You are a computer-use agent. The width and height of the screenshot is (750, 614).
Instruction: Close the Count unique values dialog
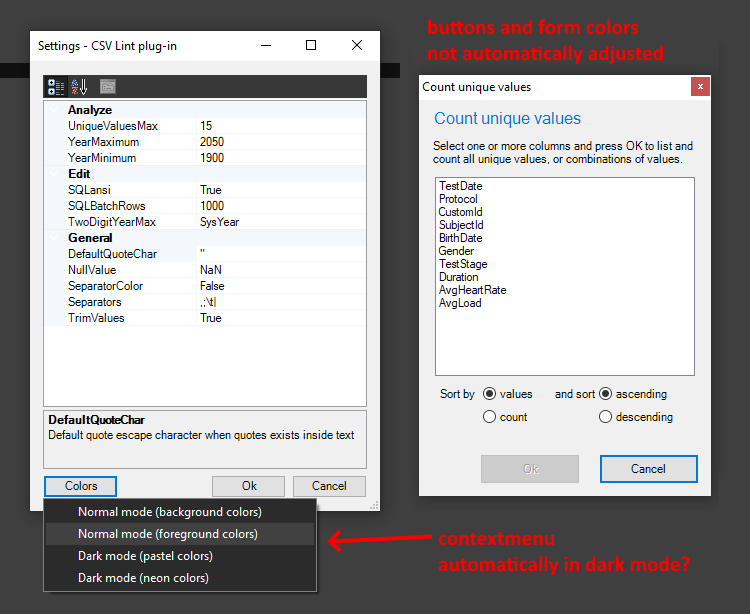[x=700, y=87]
